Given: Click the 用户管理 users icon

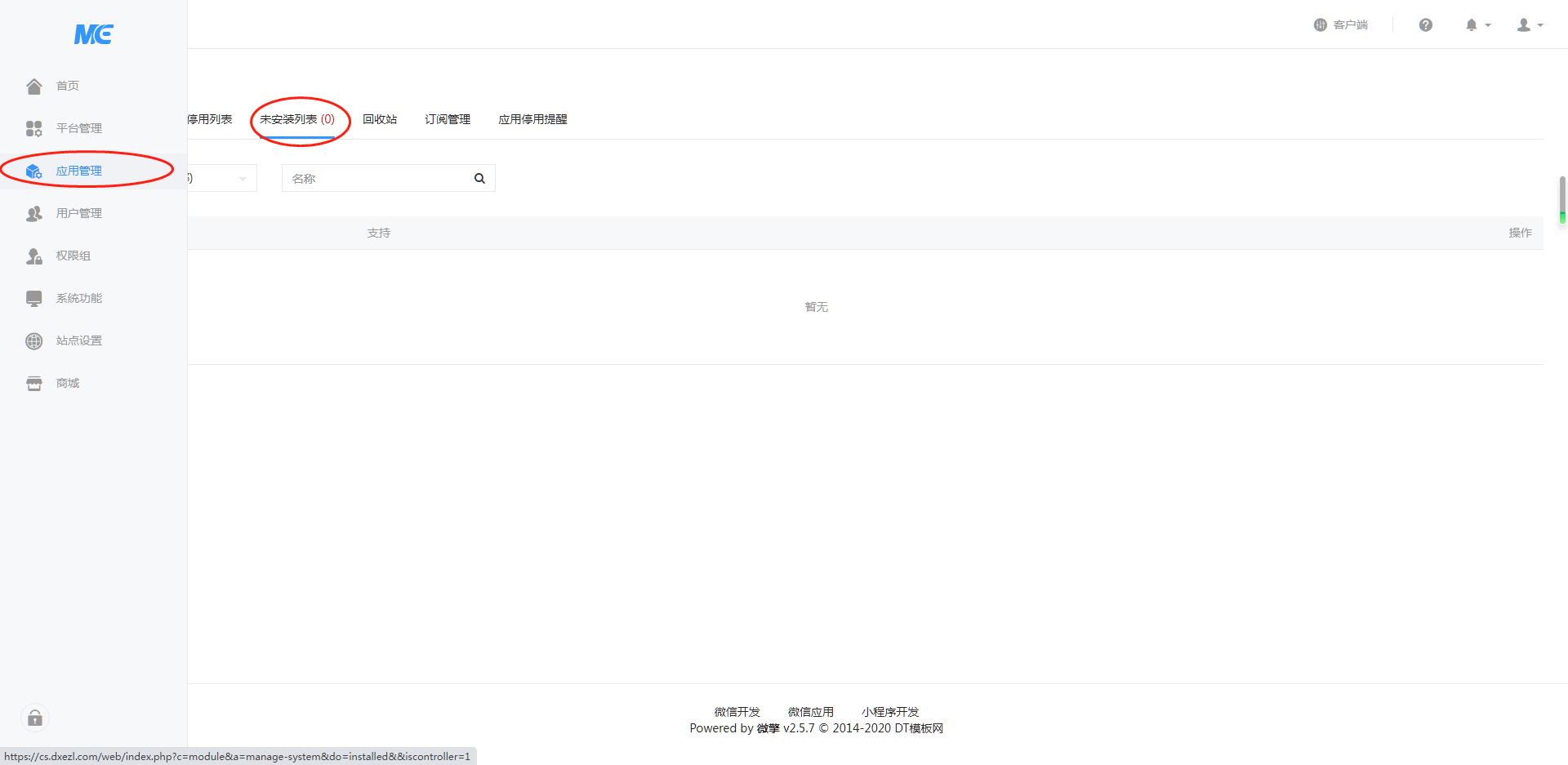Looking at the screenshot, I should [33, 213].
